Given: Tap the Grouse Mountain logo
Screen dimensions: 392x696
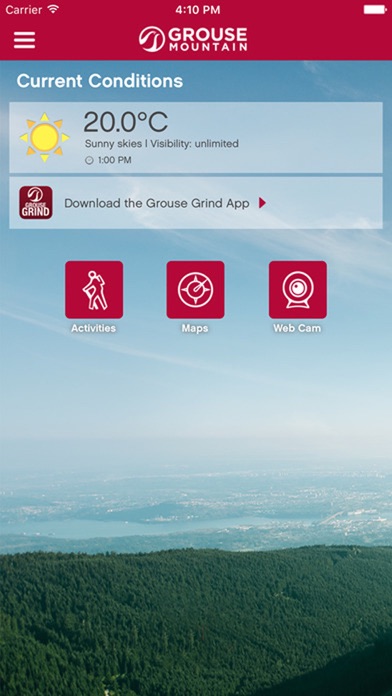Looking at the screenshot, I should click(x=193, y=39).
